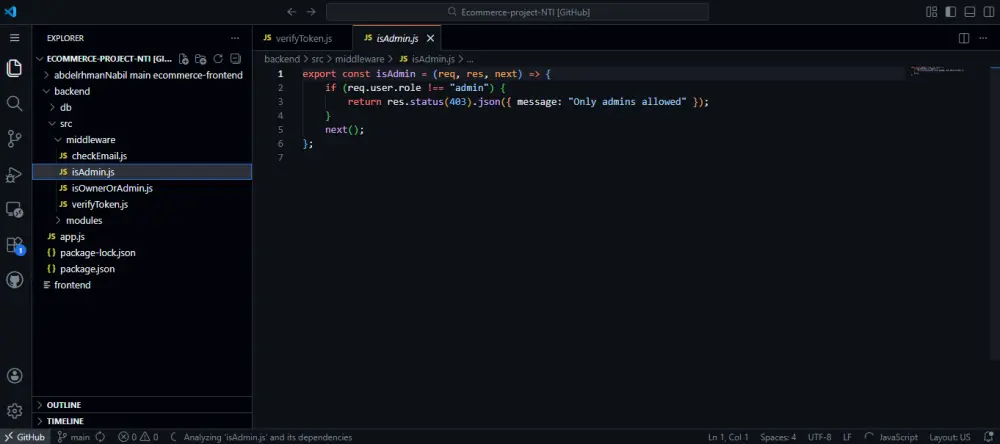Split the editor to the right
This screenshot has width=1000, height=444.
[964, 38]
